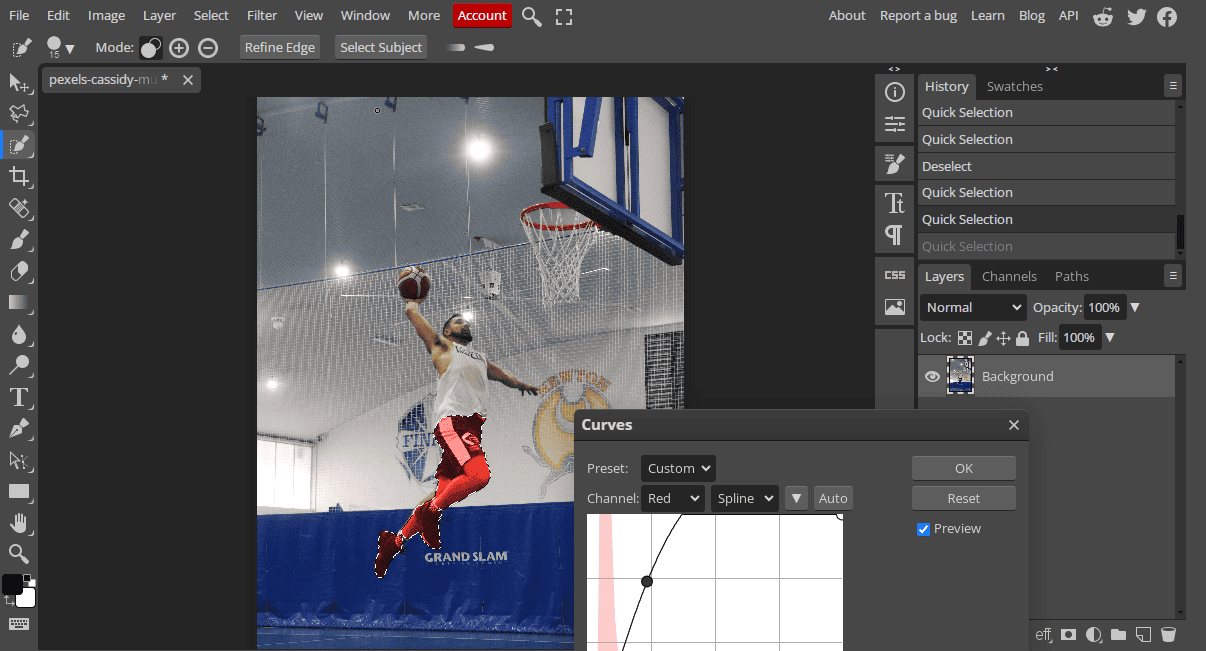Open History panel menu button

(1173, 86)
